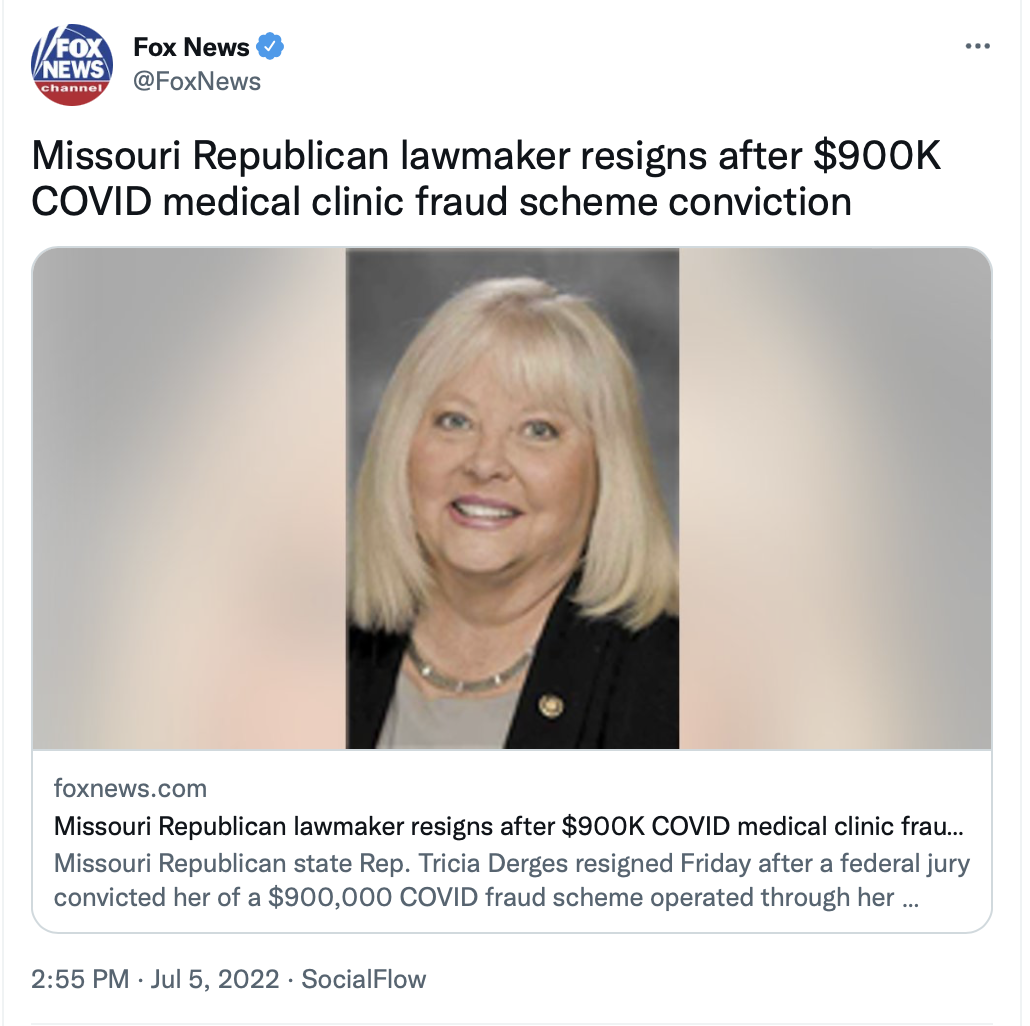Image resolution: width=1030 pixels, height=1026 pixels.
Task: Click 'COVID medical clinic fraud scheme conviction' line
Action: coord(441,201)
